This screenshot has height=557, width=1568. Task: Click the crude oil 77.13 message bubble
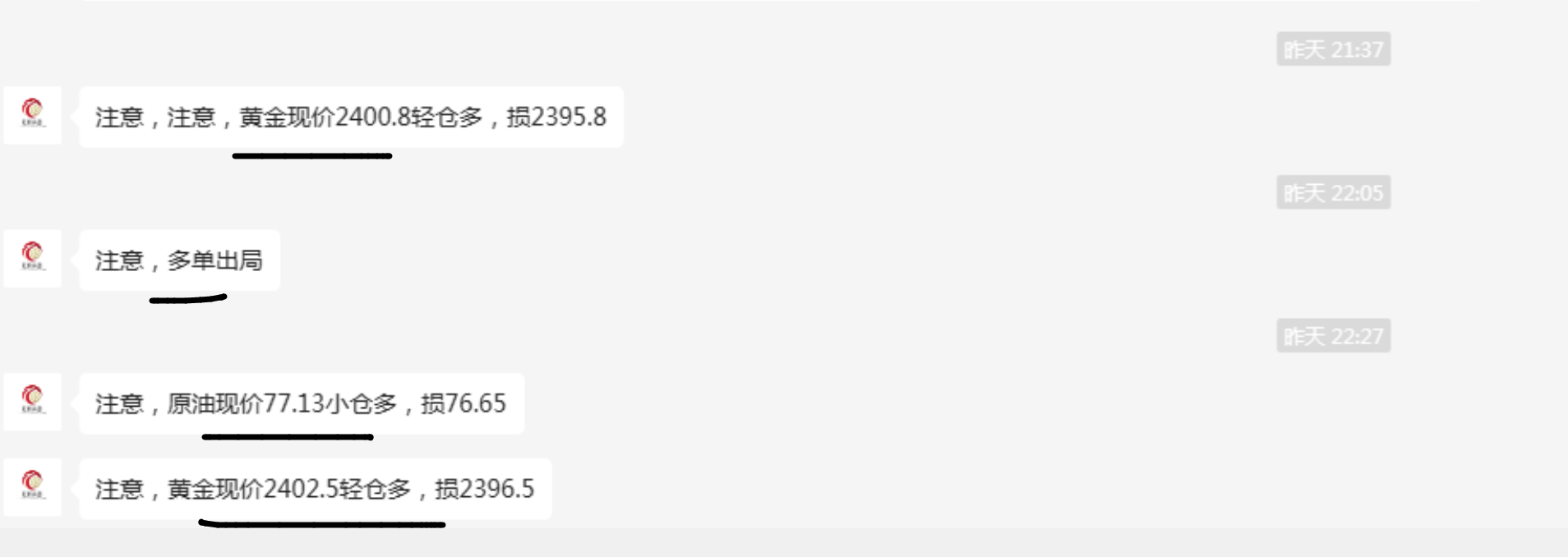301,403
